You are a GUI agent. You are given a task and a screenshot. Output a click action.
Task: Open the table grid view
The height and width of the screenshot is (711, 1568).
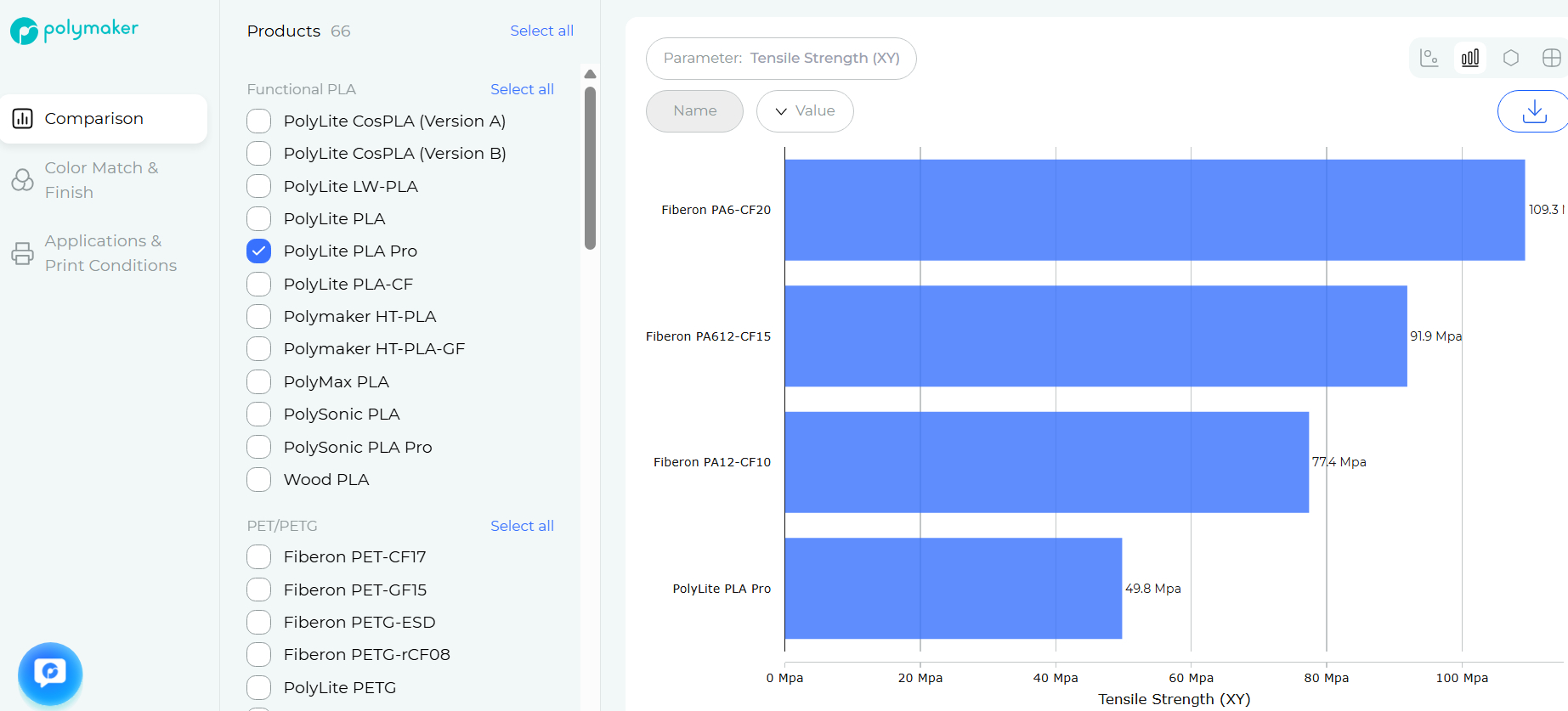1551,58
